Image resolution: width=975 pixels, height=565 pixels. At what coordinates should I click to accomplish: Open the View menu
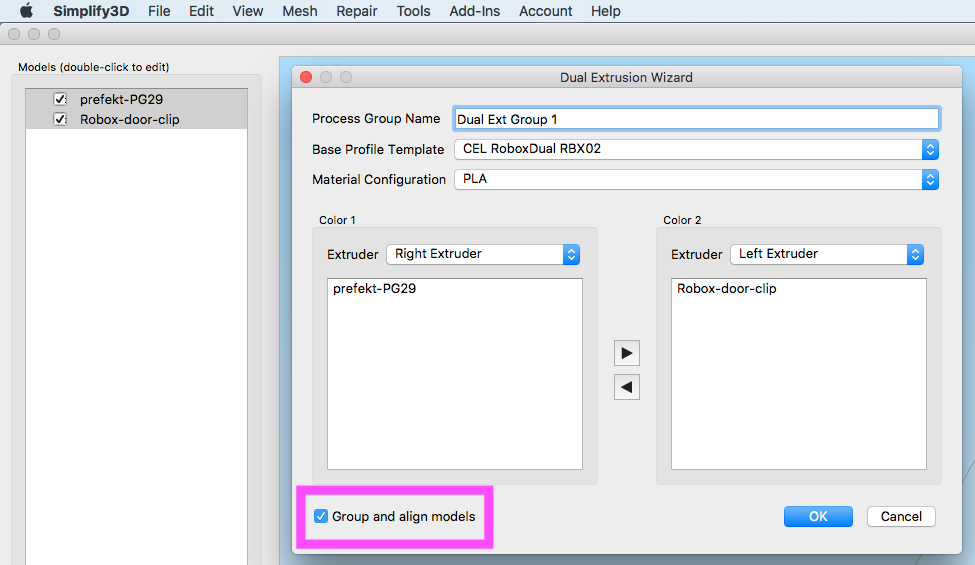[247, 11]
